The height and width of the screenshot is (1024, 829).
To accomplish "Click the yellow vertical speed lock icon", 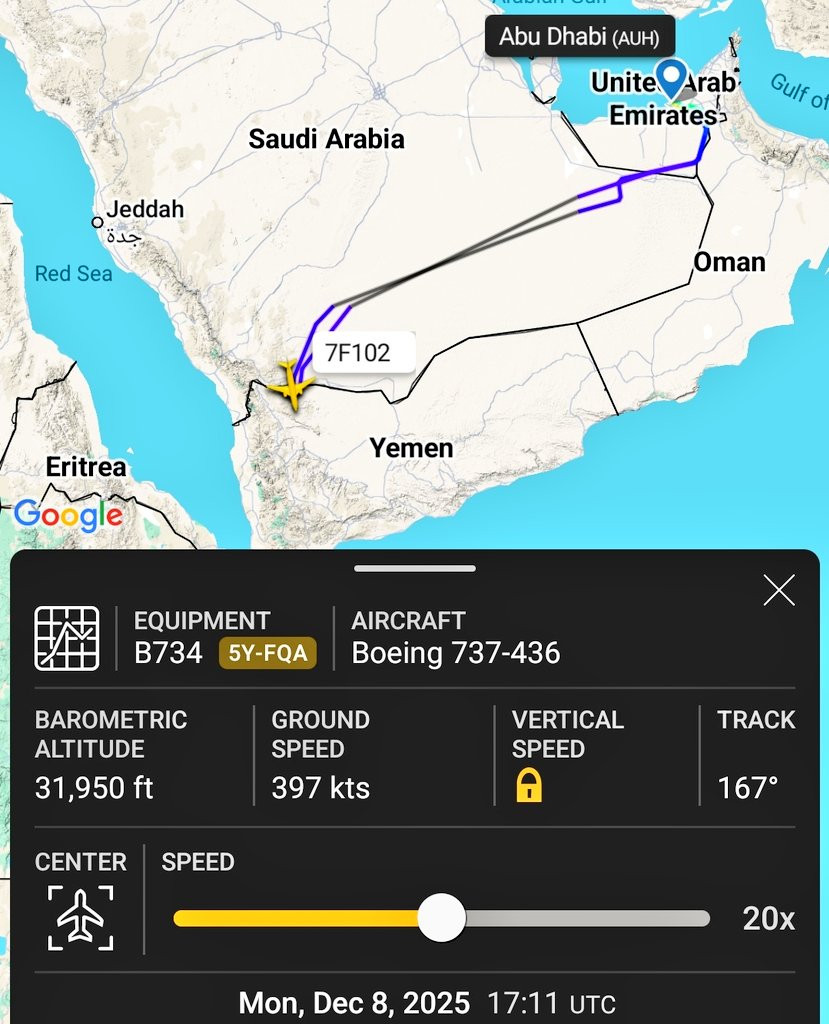I will point(529,785).
